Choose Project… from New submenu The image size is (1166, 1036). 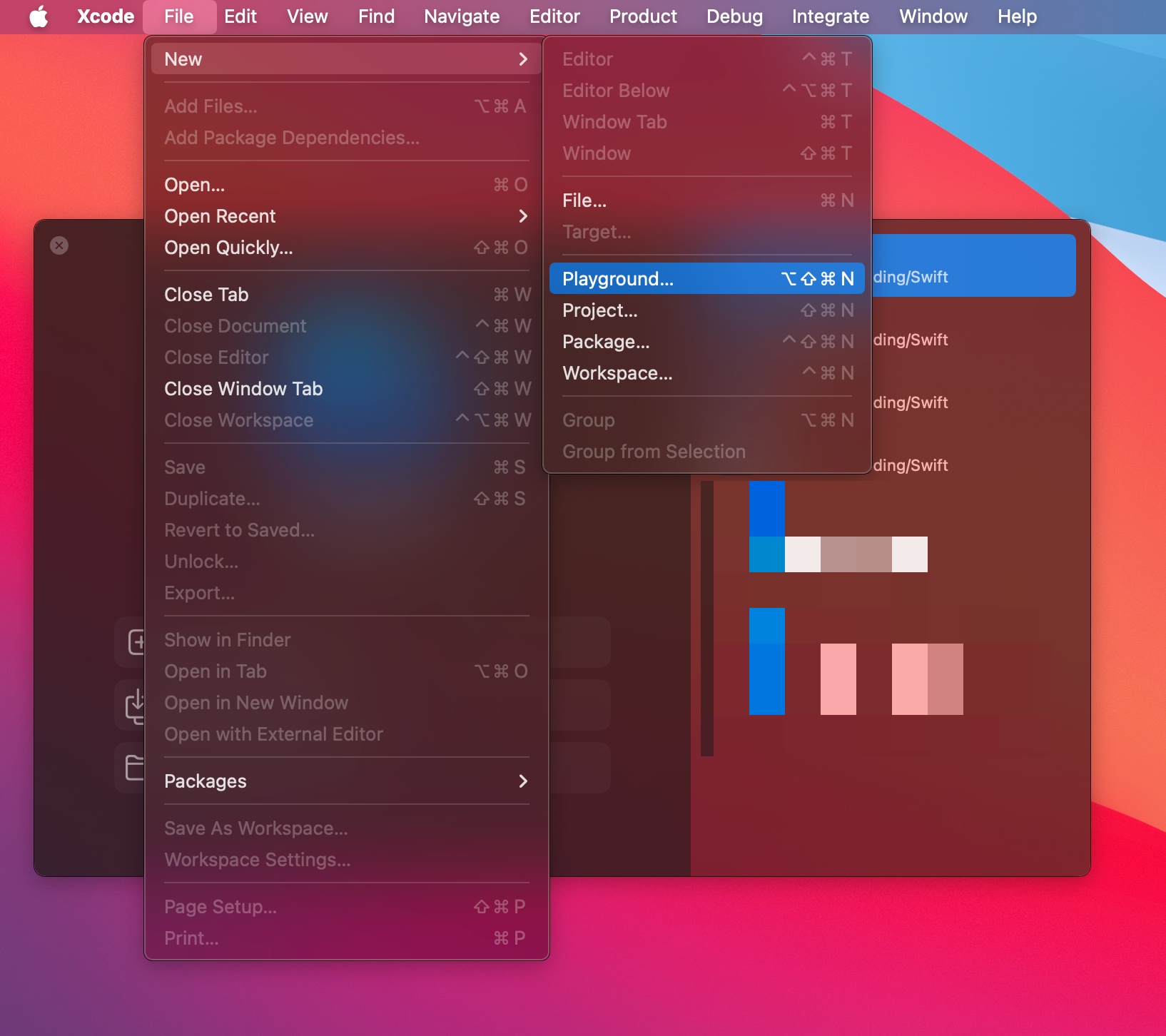tap(707, 310)
